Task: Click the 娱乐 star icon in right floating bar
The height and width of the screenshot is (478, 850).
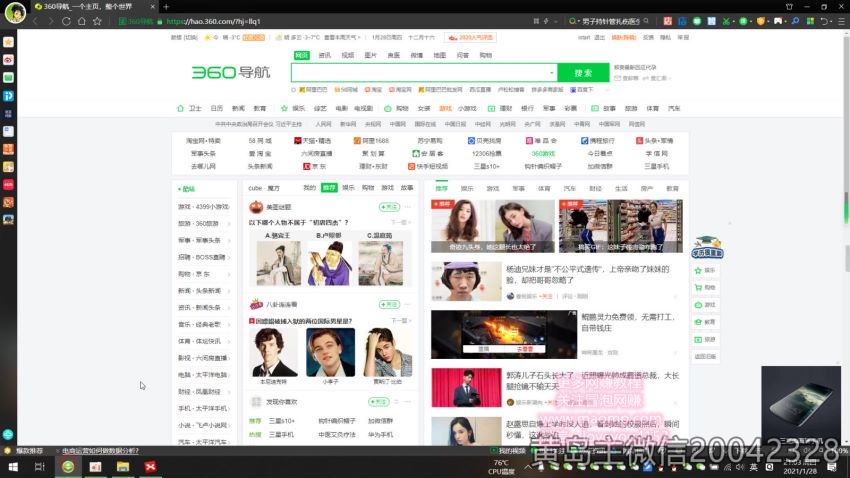Action: pos(698,270)
